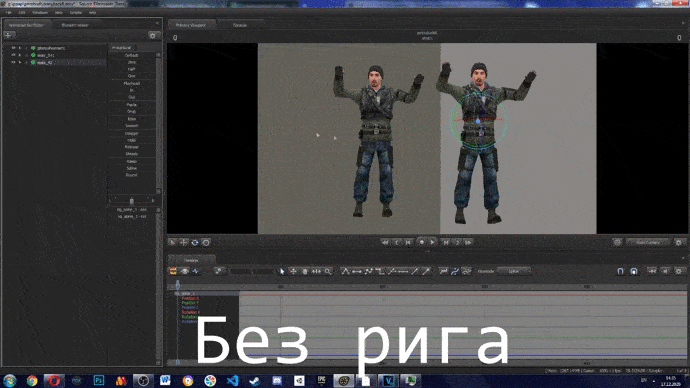Image resolution: width=690 pixels, height=388 pixels.
Task: Open Steam from the taskbar
Action: [x=254, y=381]
